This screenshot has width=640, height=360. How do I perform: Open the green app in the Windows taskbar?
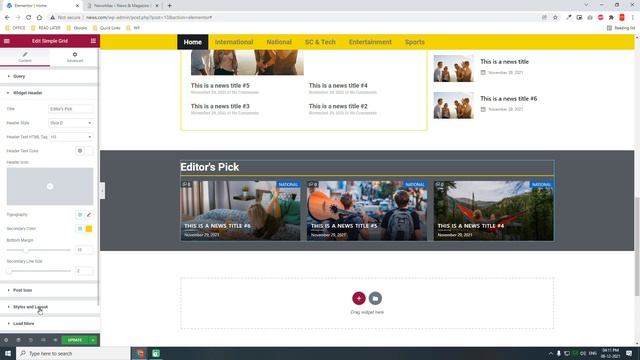(156, 353)
